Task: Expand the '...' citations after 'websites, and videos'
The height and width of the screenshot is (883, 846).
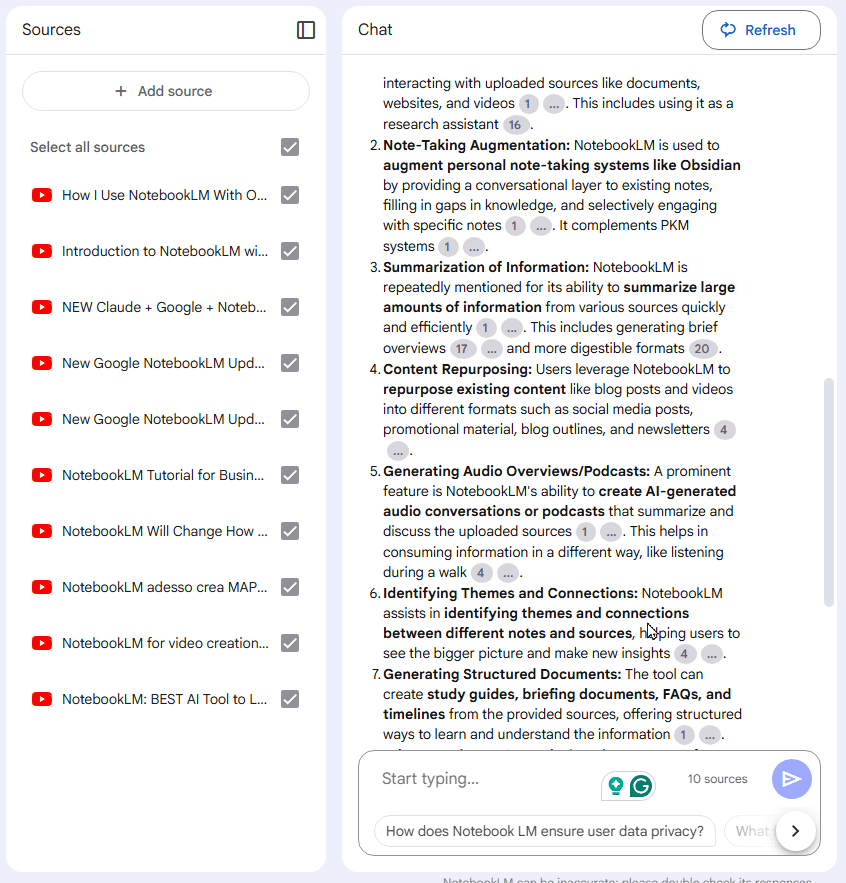Action: 554,104
